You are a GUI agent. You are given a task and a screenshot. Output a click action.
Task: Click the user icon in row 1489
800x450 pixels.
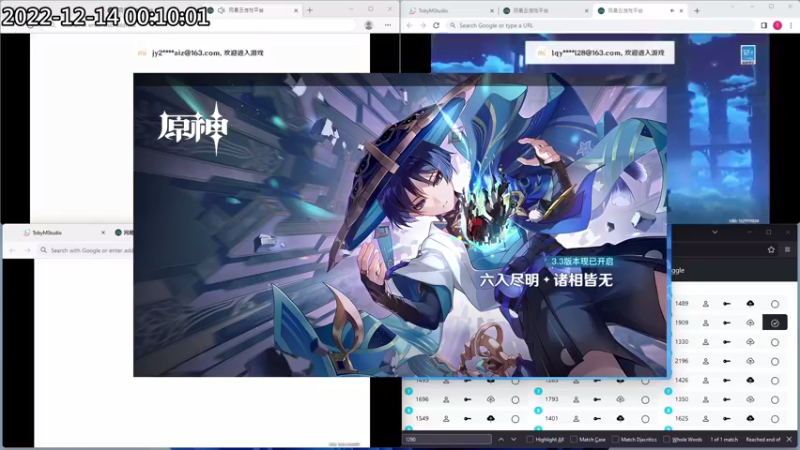tap(706, 304)
